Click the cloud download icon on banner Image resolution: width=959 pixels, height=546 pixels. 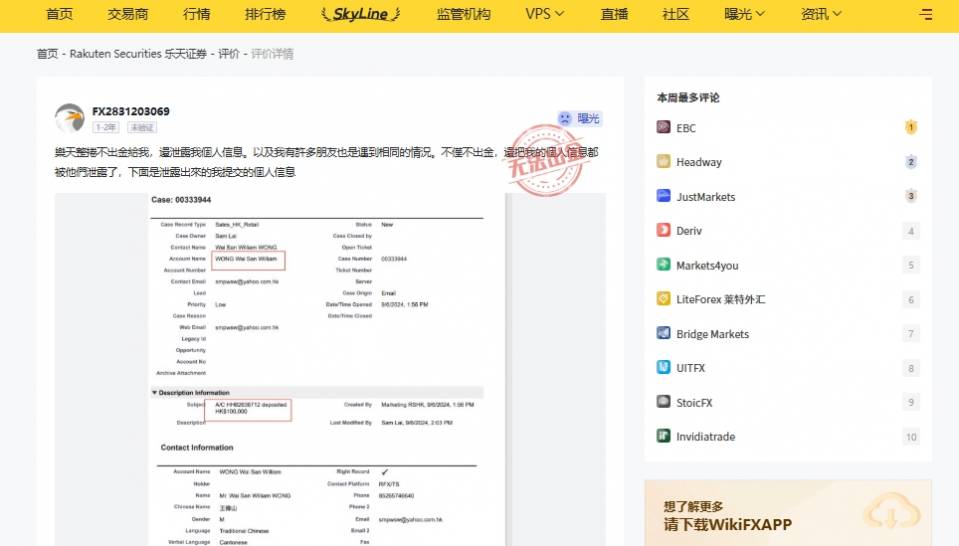pyautogui.click(x=892, y=512)
